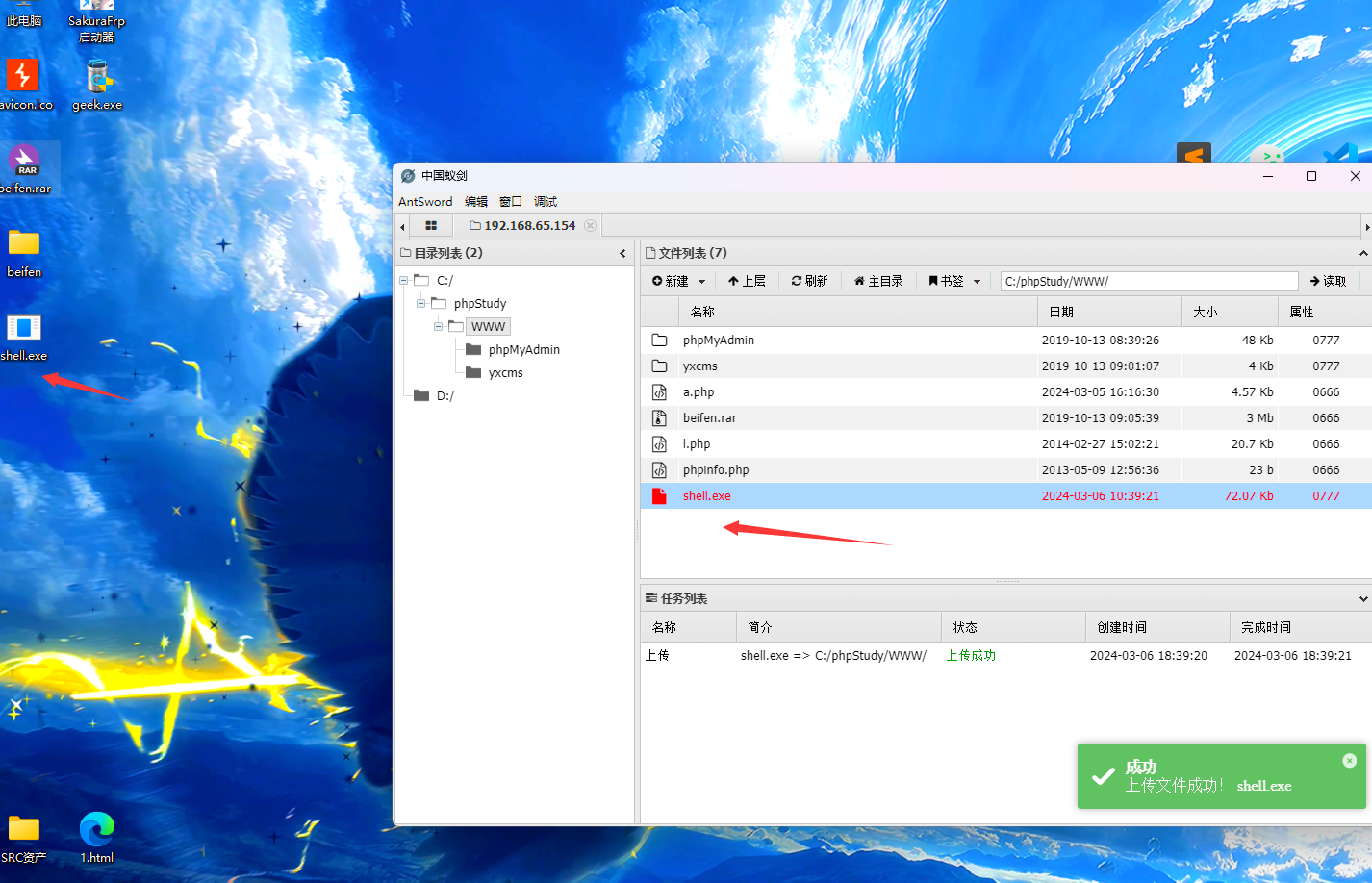Image resolution: width=1372 pixels, height=883 pixels.
Task: Click the path input field C:/phpStudy/WWW/
Action: coord(1149,282)
